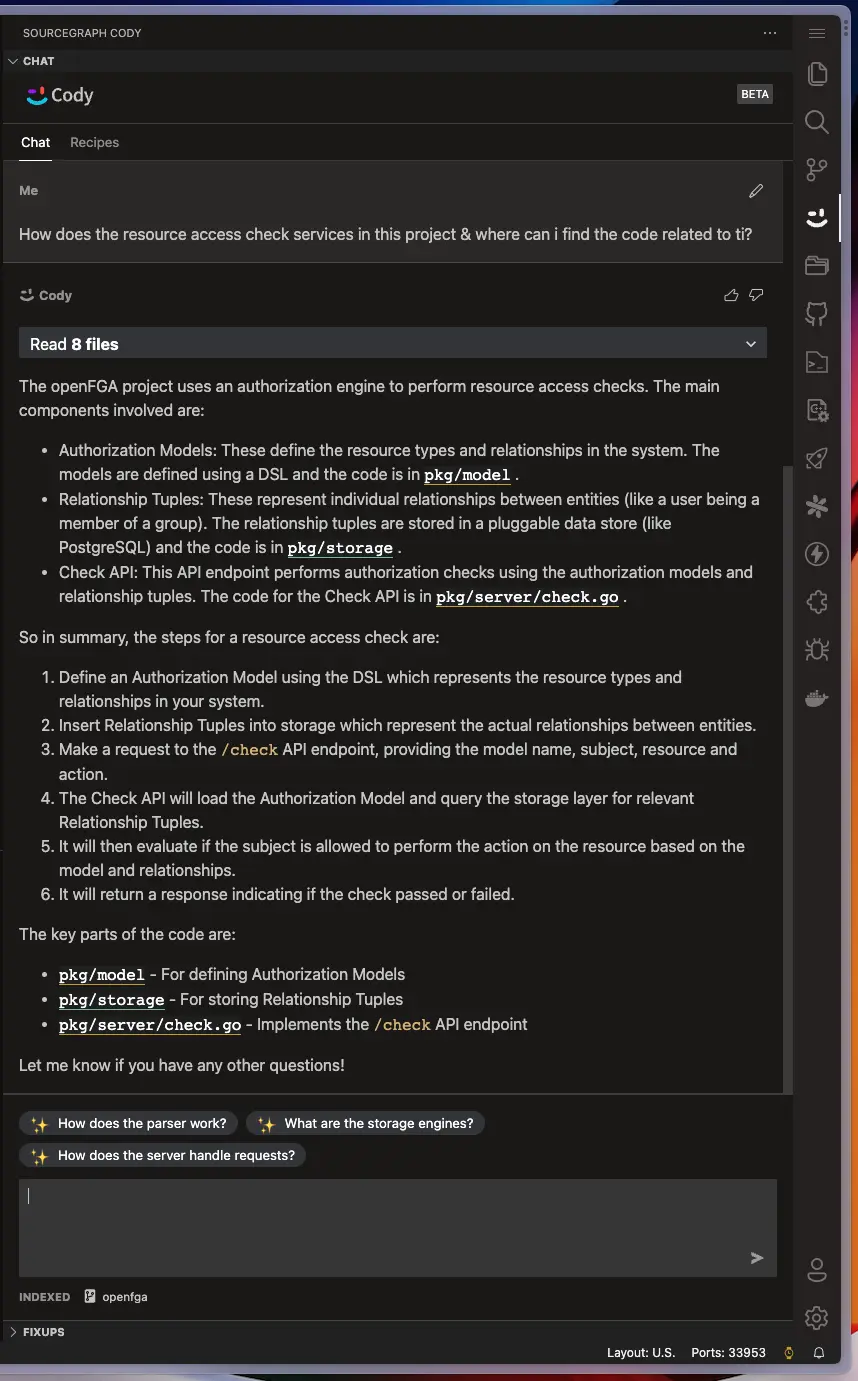858x1381 pixels.
Task: Send the message with arrow icon
Action: (757, 1258)
